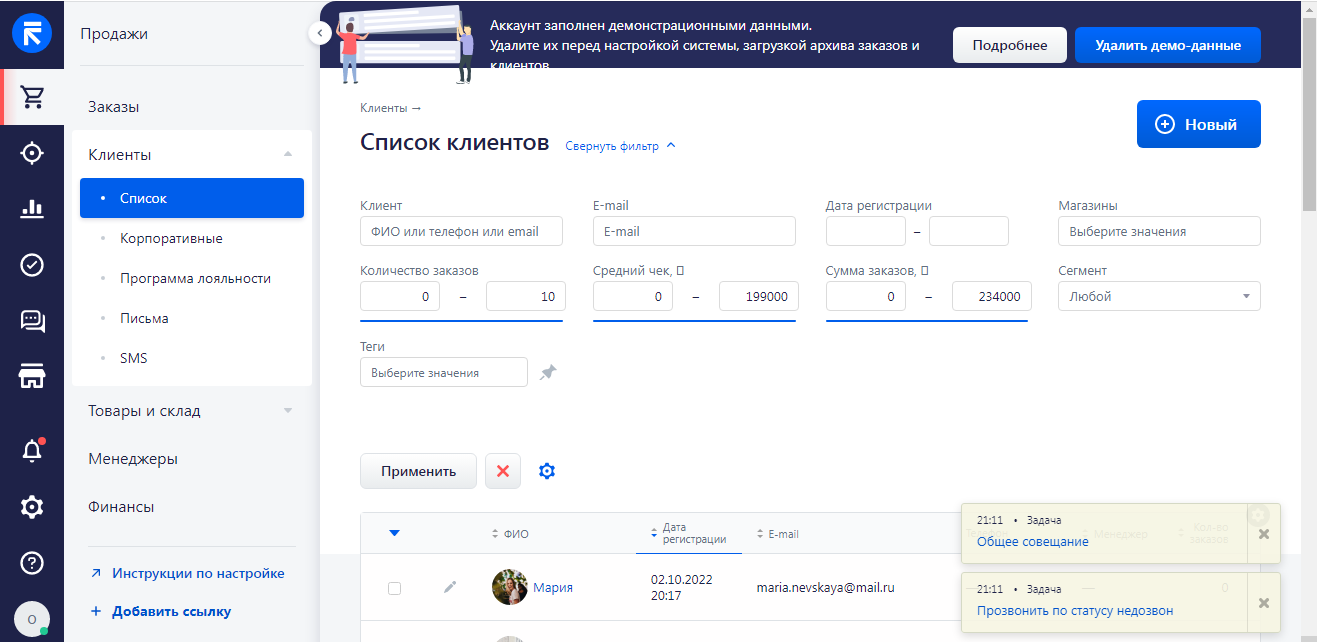The height and width of the screenshot is (642, 1317).
Task: Click the store icon in sidebar
Action: point(32,377)
